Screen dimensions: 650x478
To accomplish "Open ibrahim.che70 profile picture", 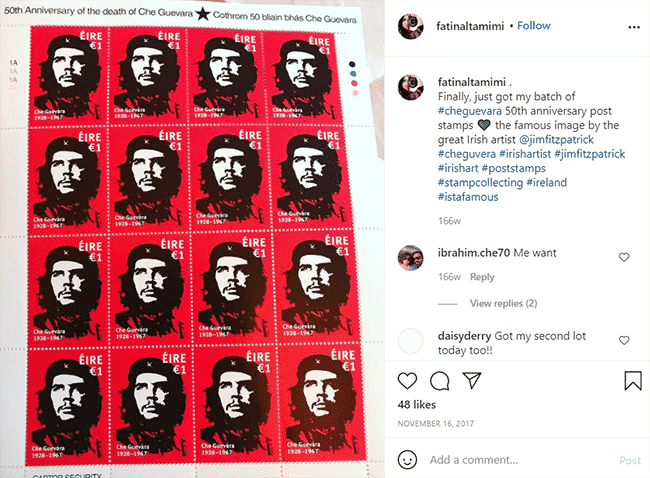I will pyautogui.click(x=410, y=257).
